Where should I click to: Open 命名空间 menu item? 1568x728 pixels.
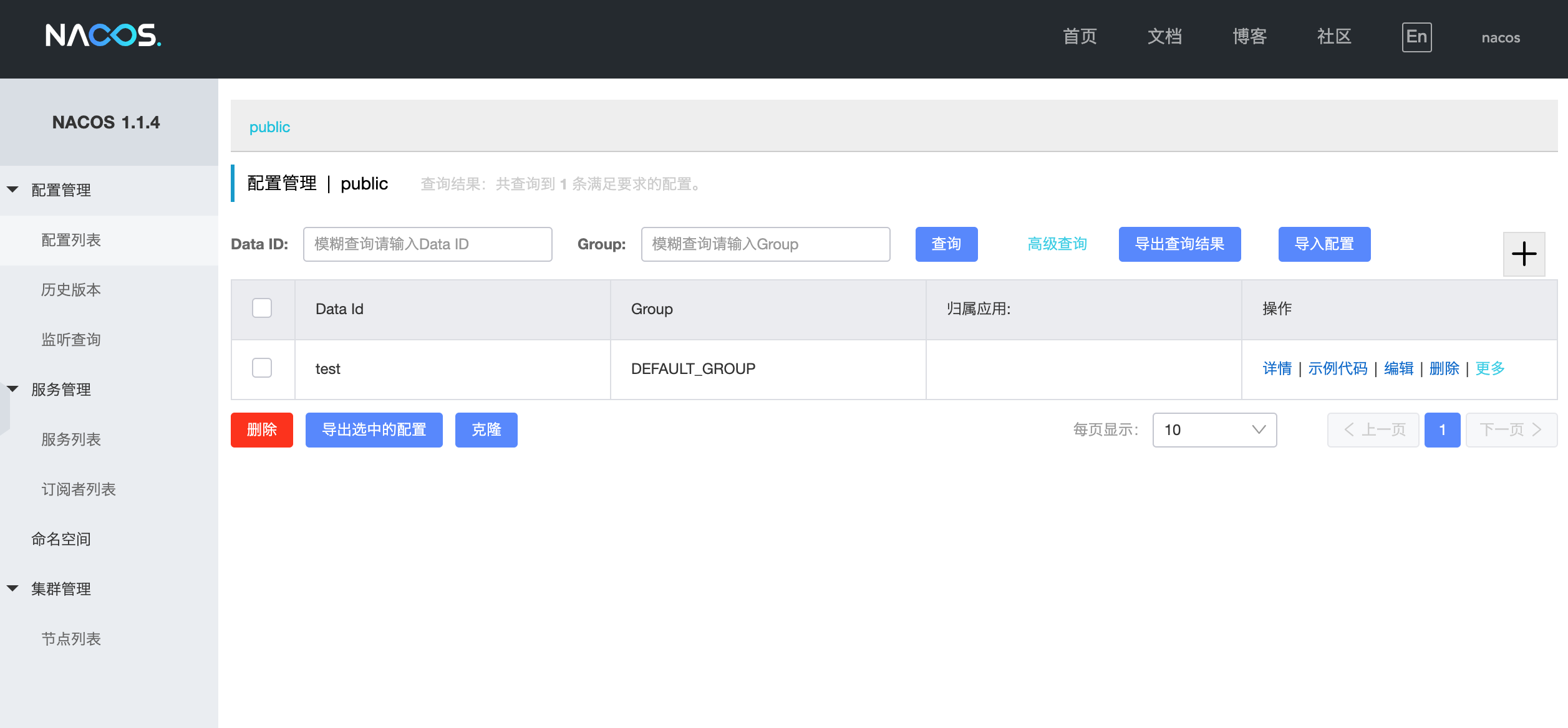point(61,539)
